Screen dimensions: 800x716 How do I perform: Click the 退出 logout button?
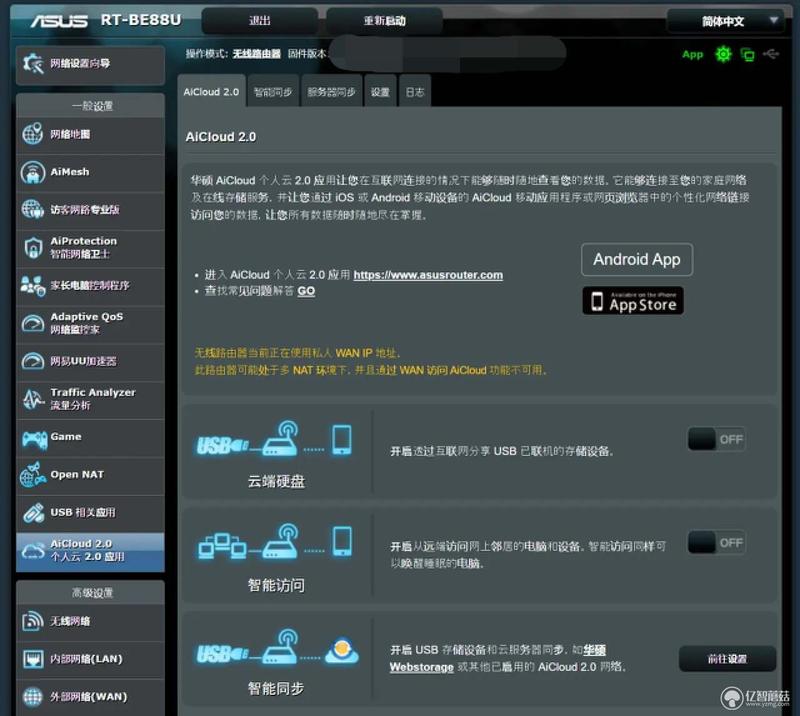coord(260,21)
